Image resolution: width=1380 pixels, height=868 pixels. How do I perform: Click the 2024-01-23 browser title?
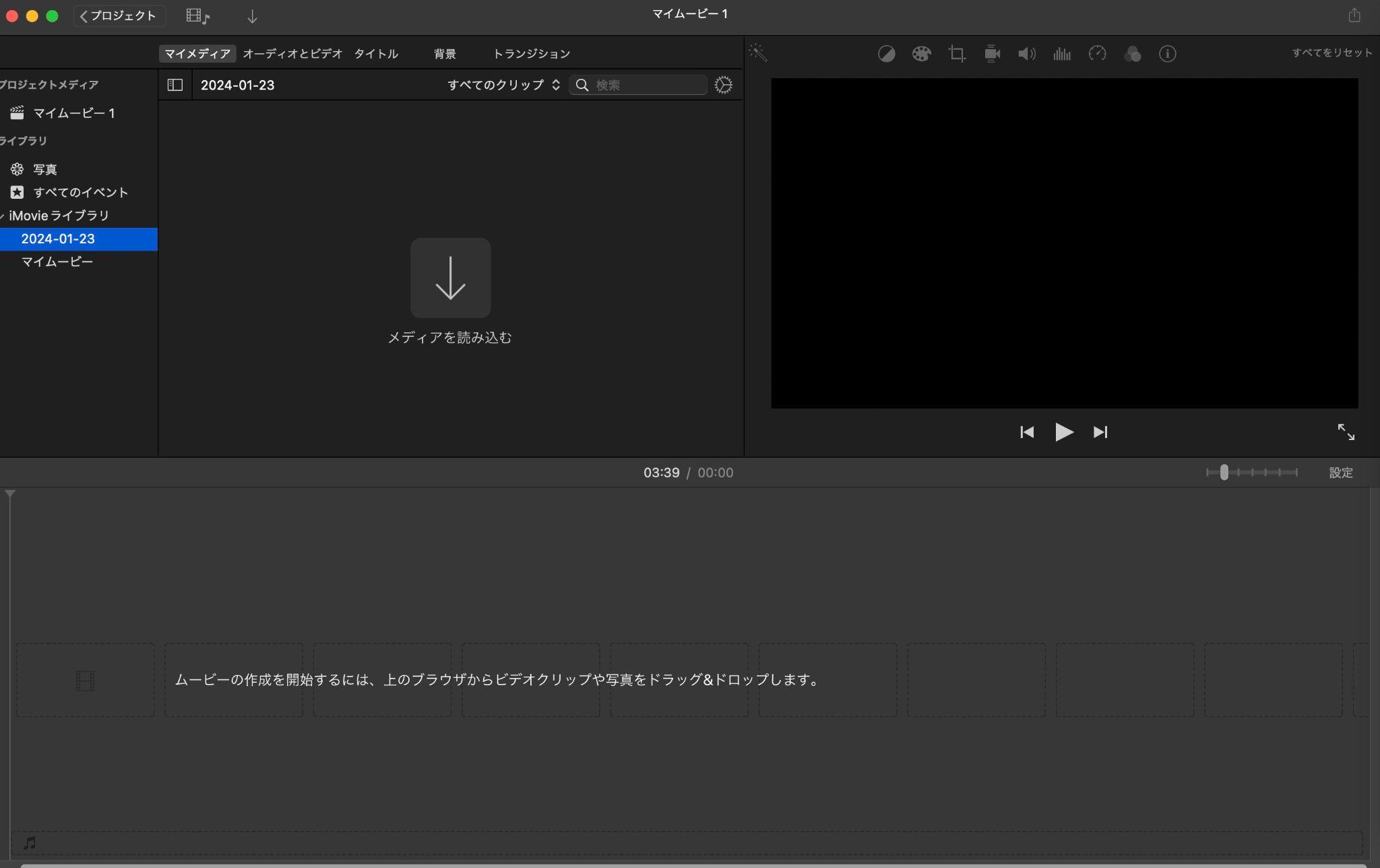(x=237, y=85)
